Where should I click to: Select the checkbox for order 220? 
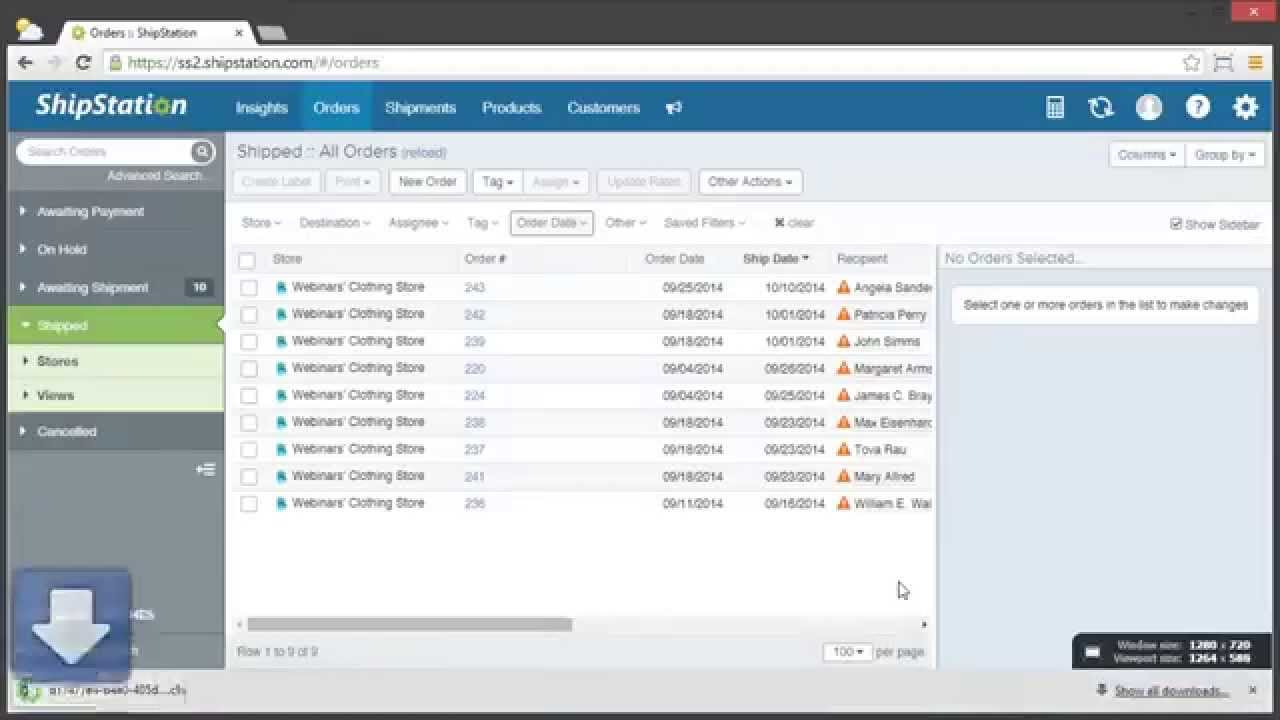click(248, 369)
